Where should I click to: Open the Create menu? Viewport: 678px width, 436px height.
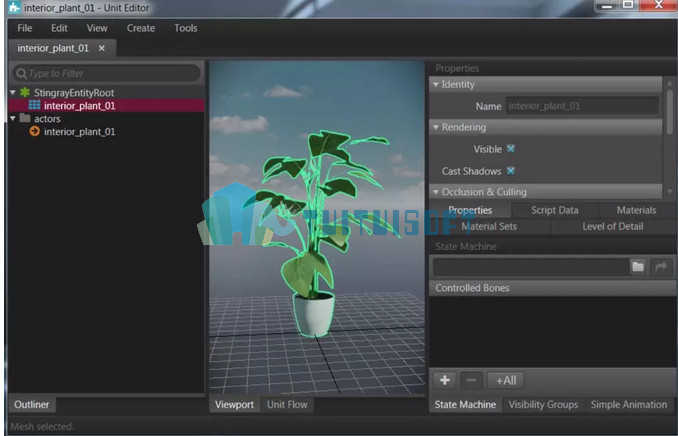pos(141,28)
